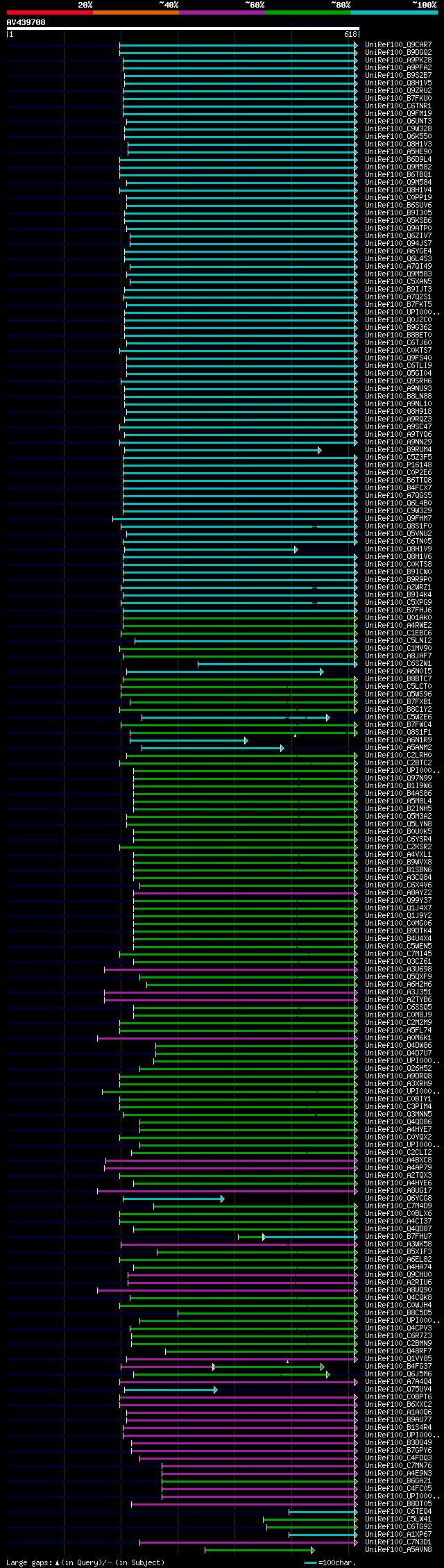The width and height of the screenshot is (444, 1568).
Task: Click hit label UniRef100_Q9ZRU2
Action: 398,90
